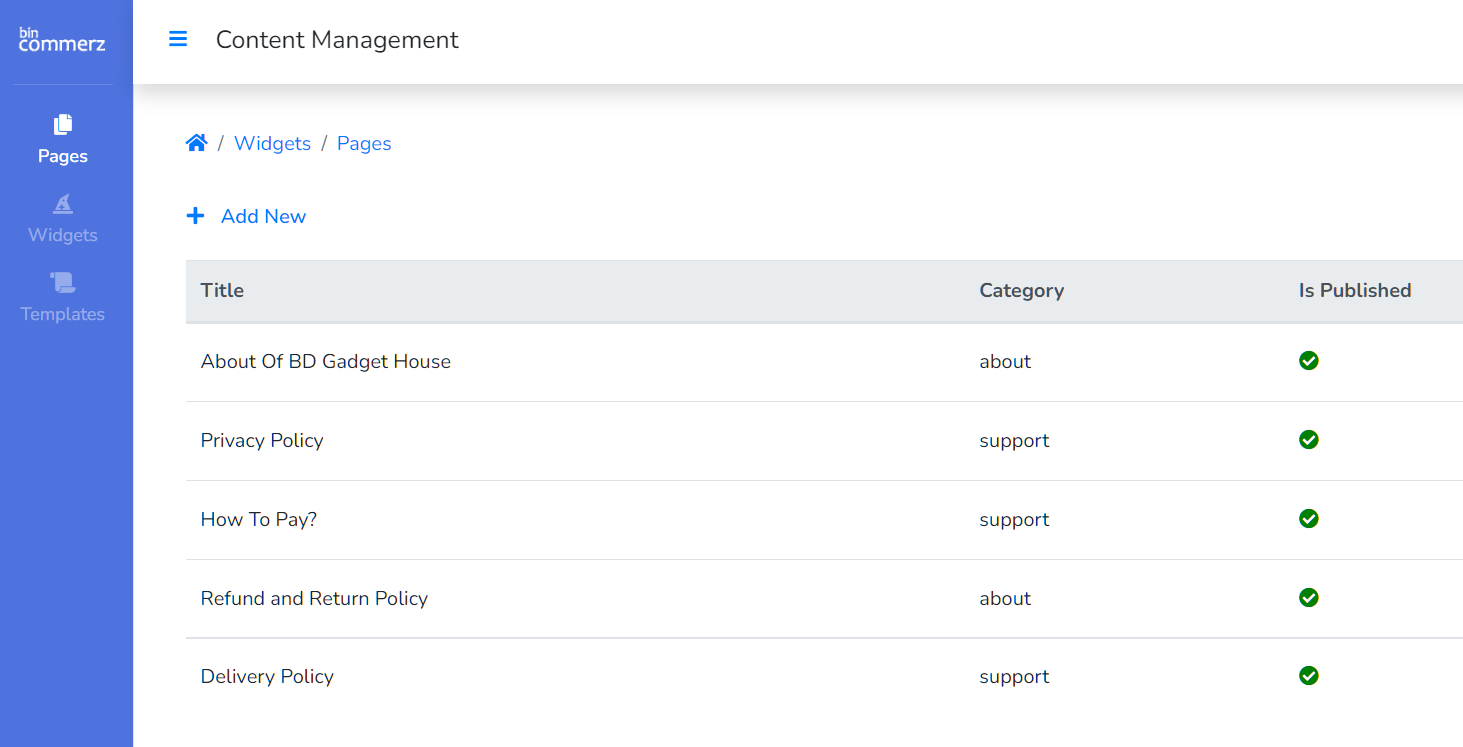The height and width of the screenshot is (747, 1463).
Task: Open Widgets in the sidebar
Action: pyautogui.click(x=63, y=218)
